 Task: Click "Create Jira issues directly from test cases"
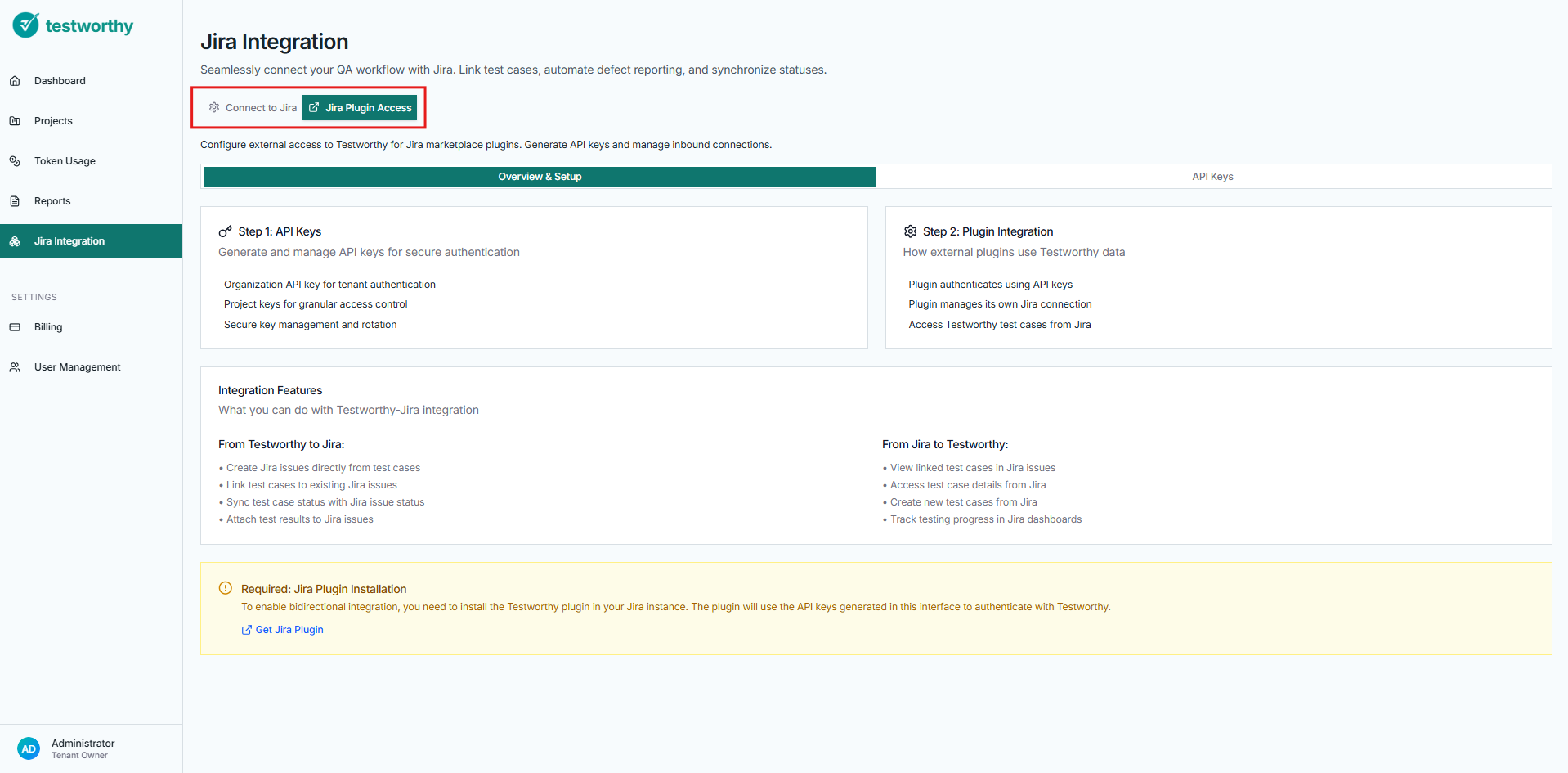(x=323, y=468)
